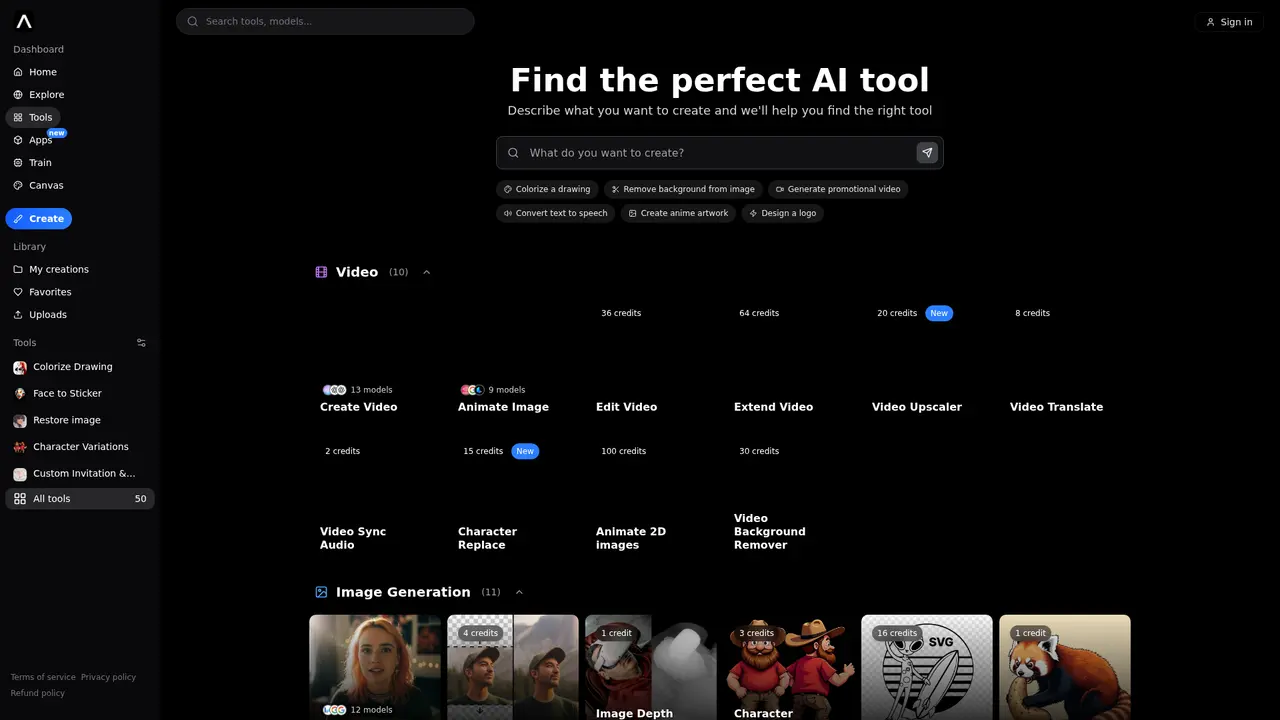
Task: Open Face to Sticker tool
Action: point(80,394)
